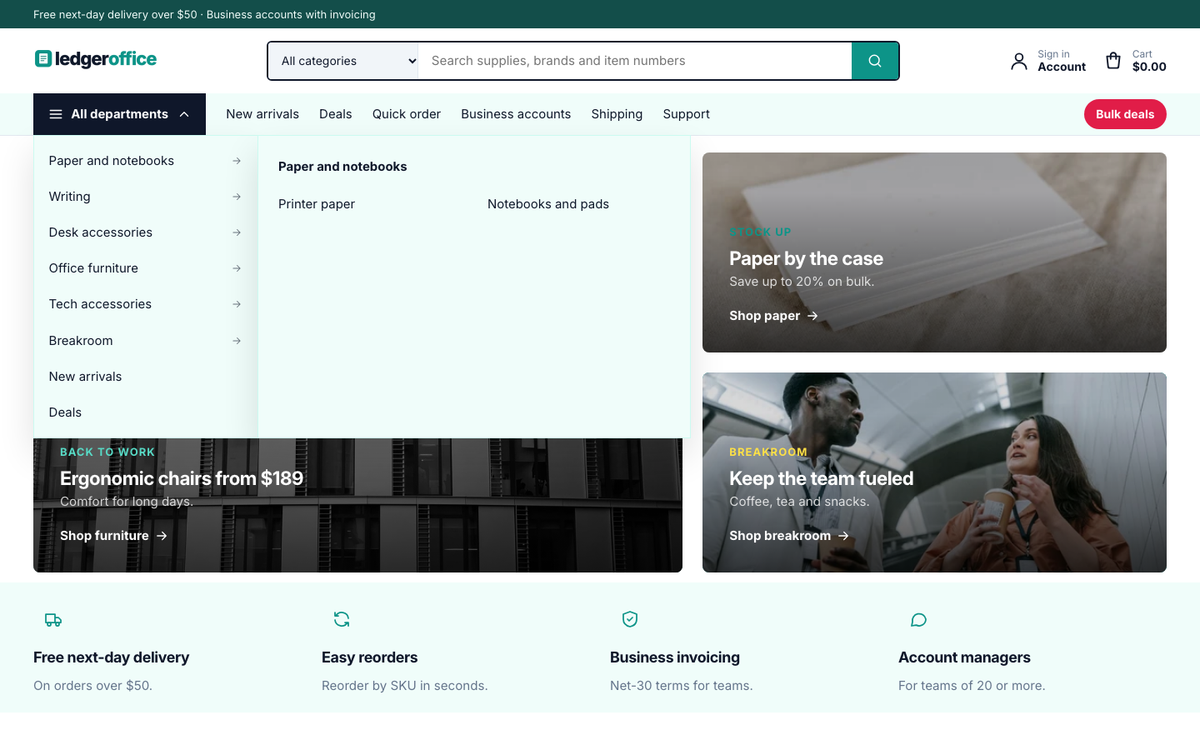
Task: Click Net-30 terms for teams text
Action: [x=681, y=685]
